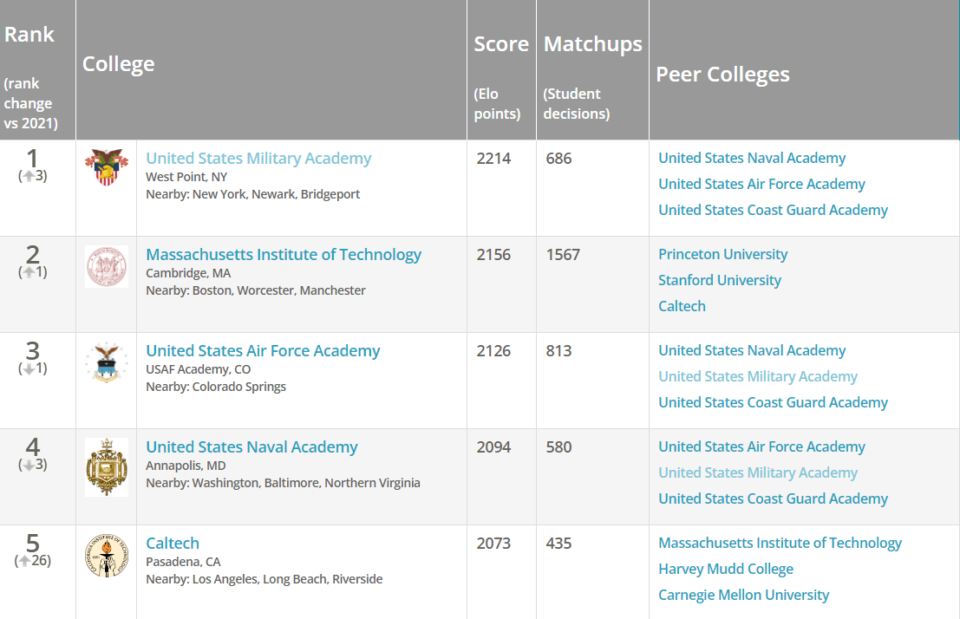
Task: Click the up-arrow rank change beside rank 1
Action: coord(31,174)
